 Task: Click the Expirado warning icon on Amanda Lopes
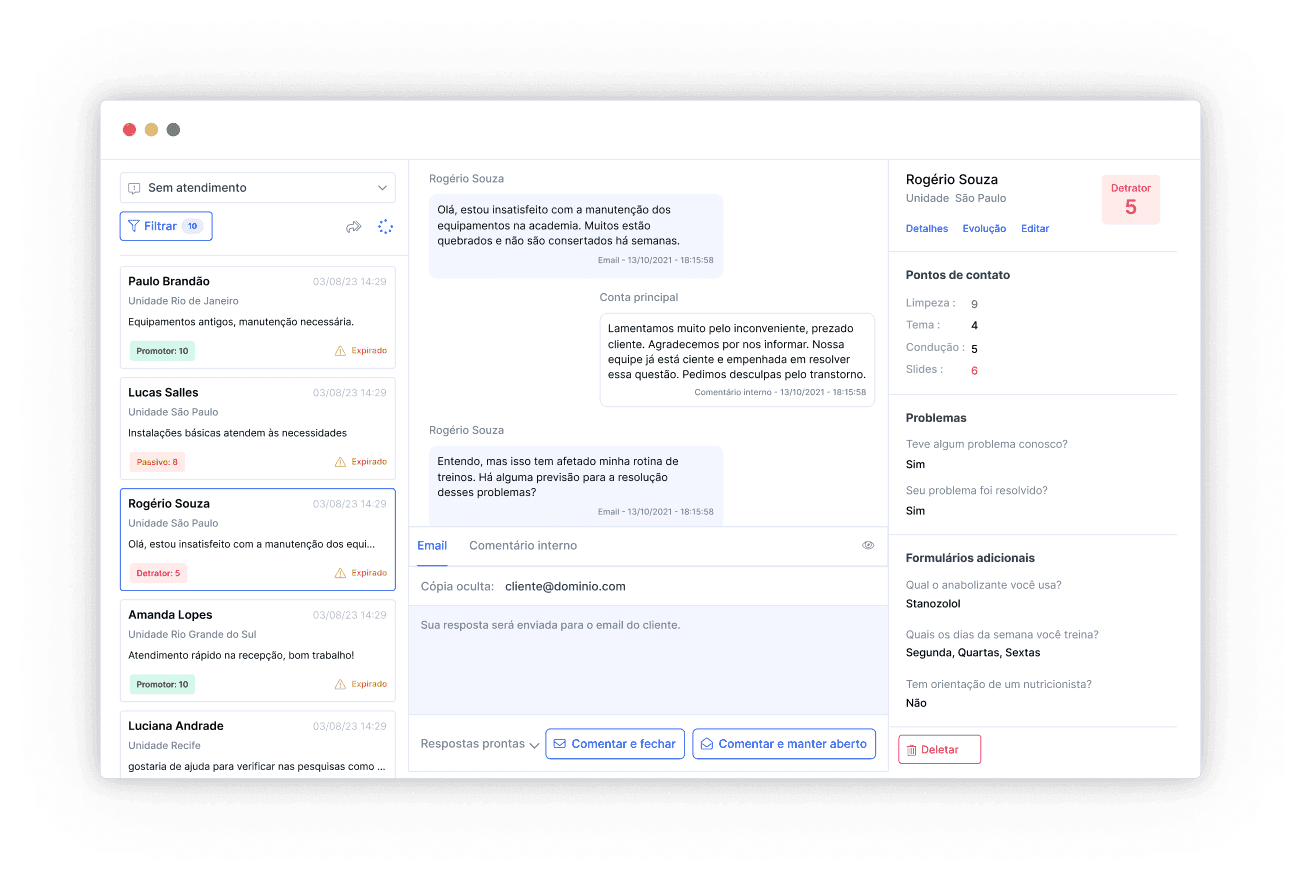point(340,684)
